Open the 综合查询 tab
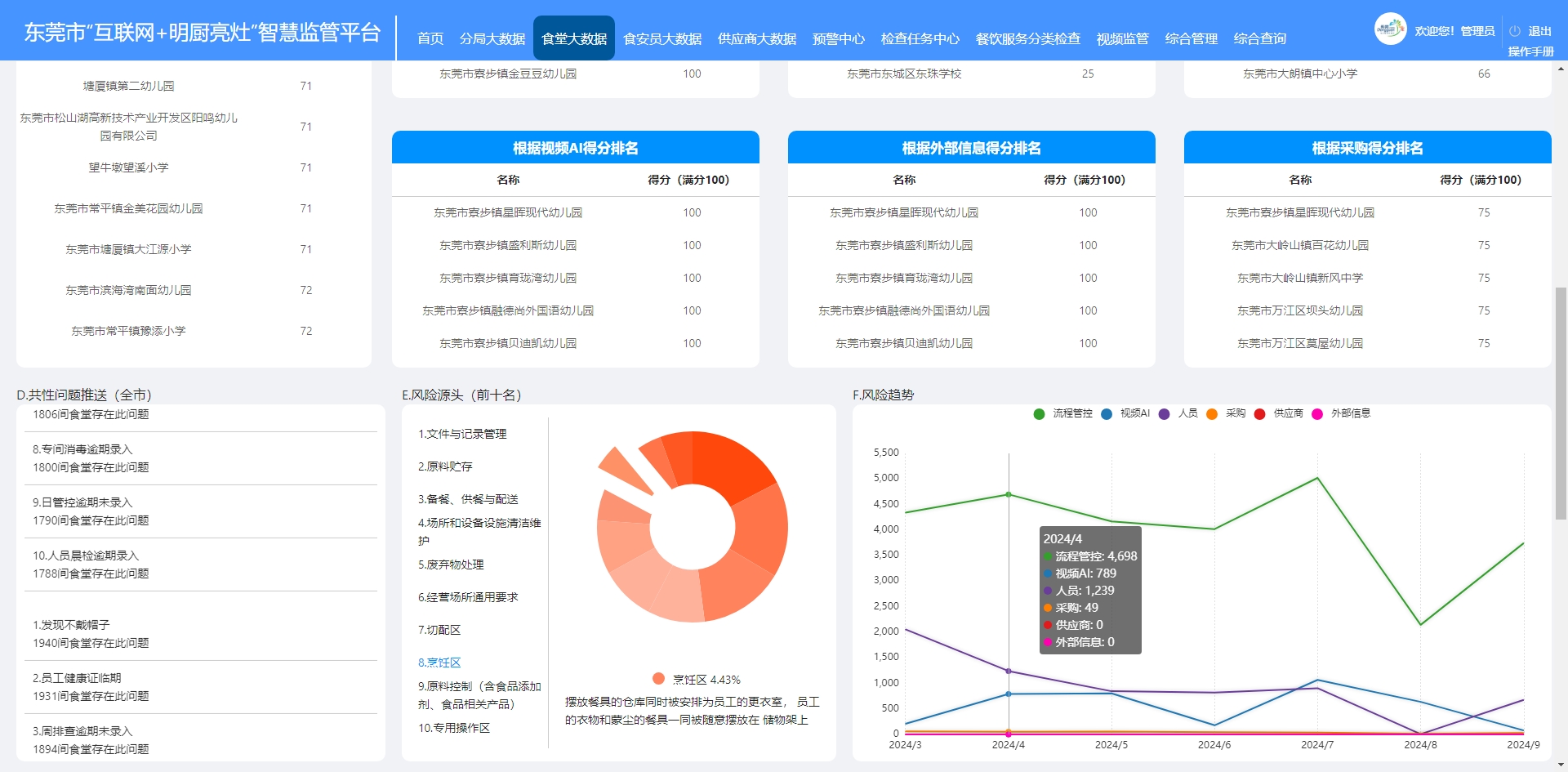Screen dimensions: 1568x772 1260,38
